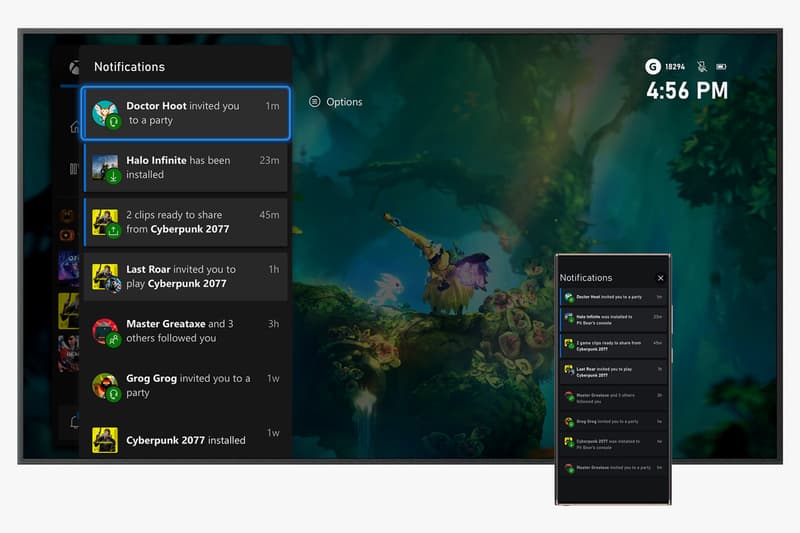Click the Xbox logo in guide
800x533 pixels.
[x=74, y=68]
